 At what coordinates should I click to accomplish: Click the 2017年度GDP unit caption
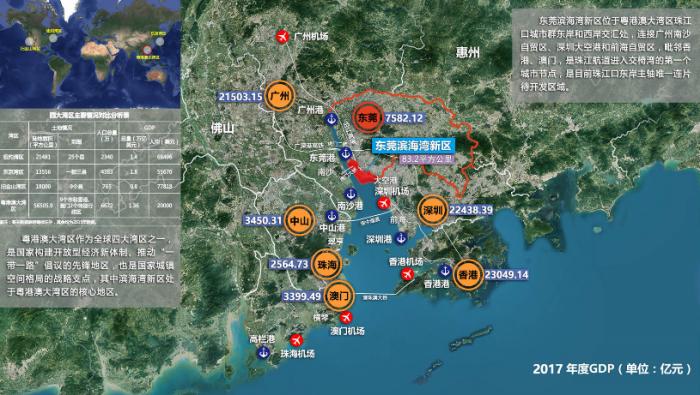pos(612,369)
